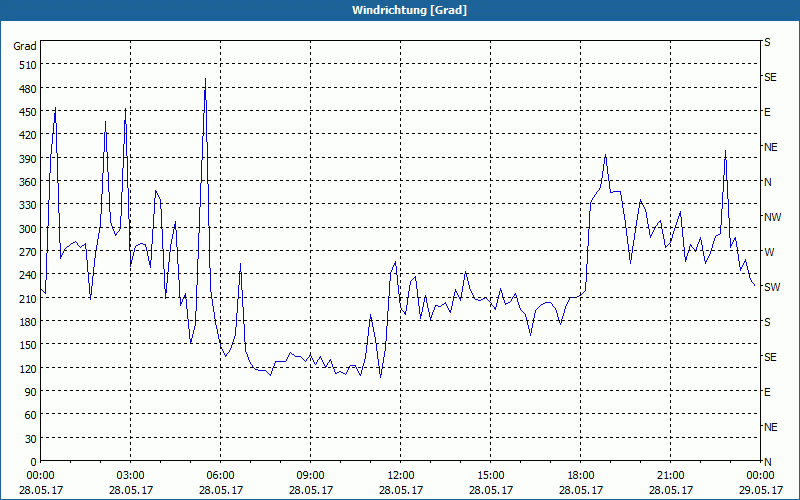The image size is (800, 500).
Task: Click the NW compass label on right axis
Action: (772, 217)
